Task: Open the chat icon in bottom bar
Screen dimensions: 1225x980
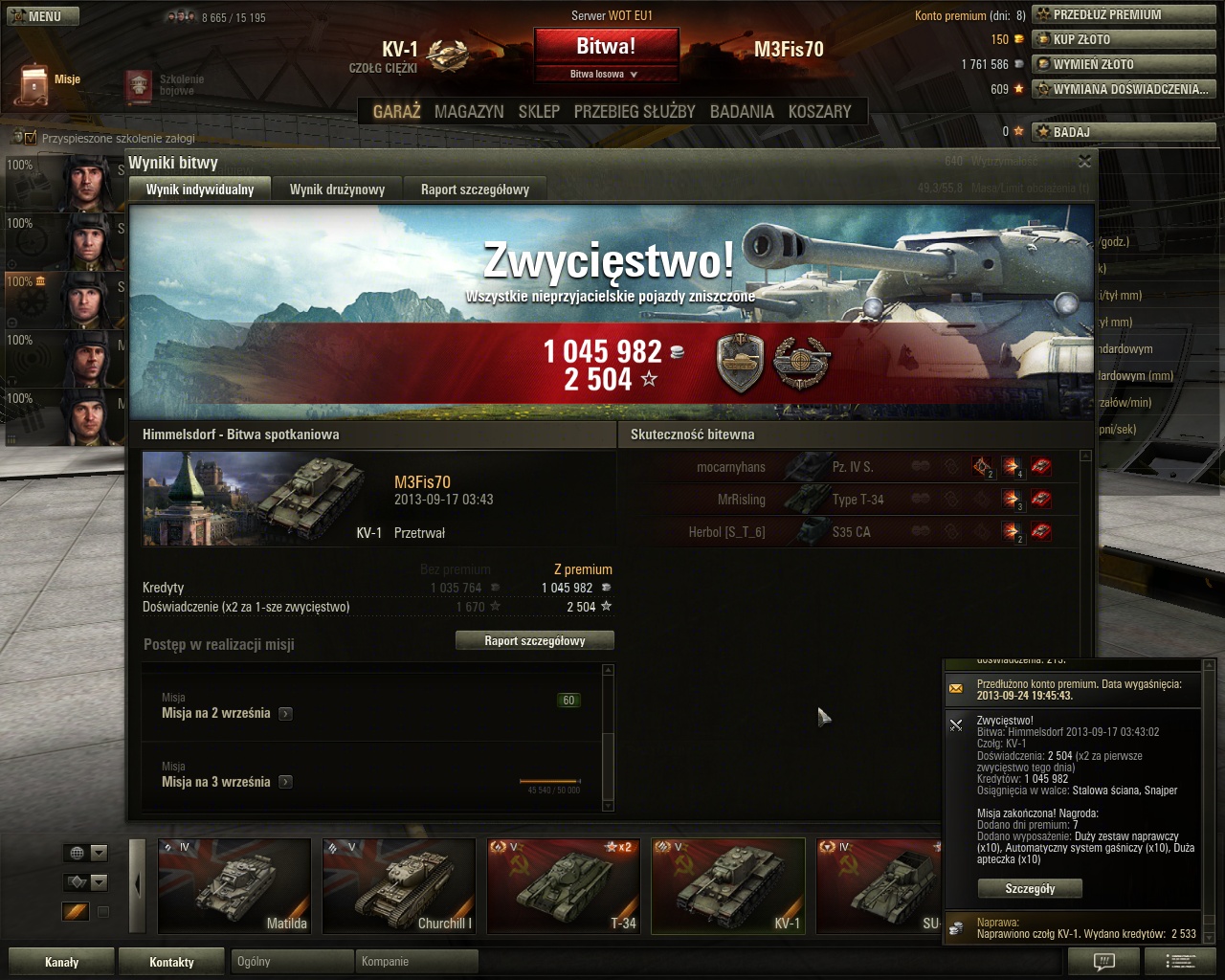Action: click(x=1103, y=962)
